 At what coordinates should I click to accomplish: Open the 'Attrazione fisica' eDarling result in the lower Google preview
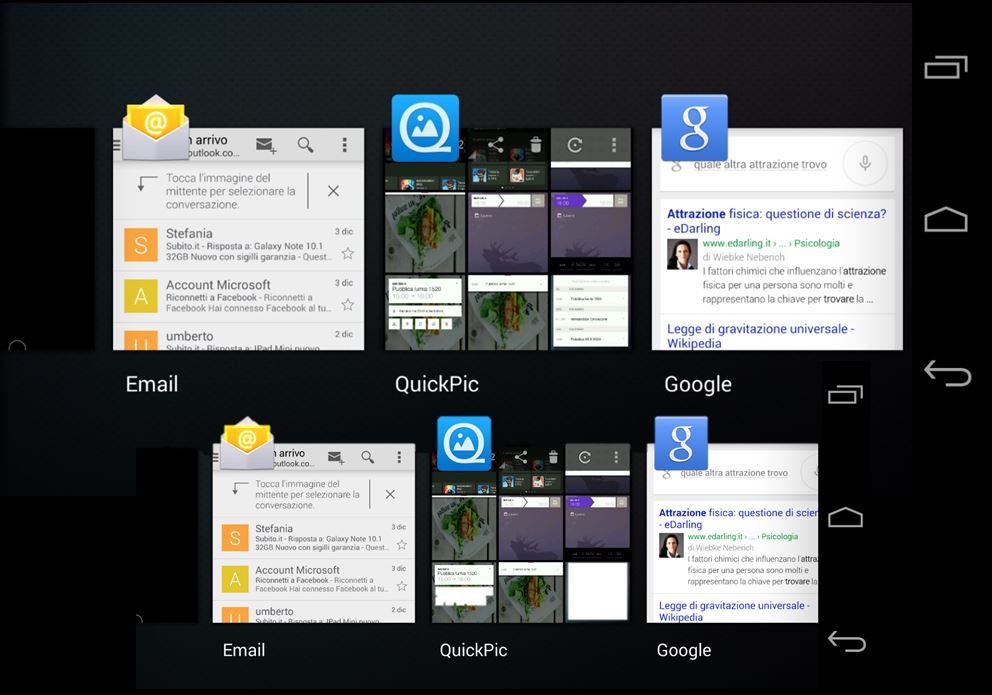pos(738,519)
